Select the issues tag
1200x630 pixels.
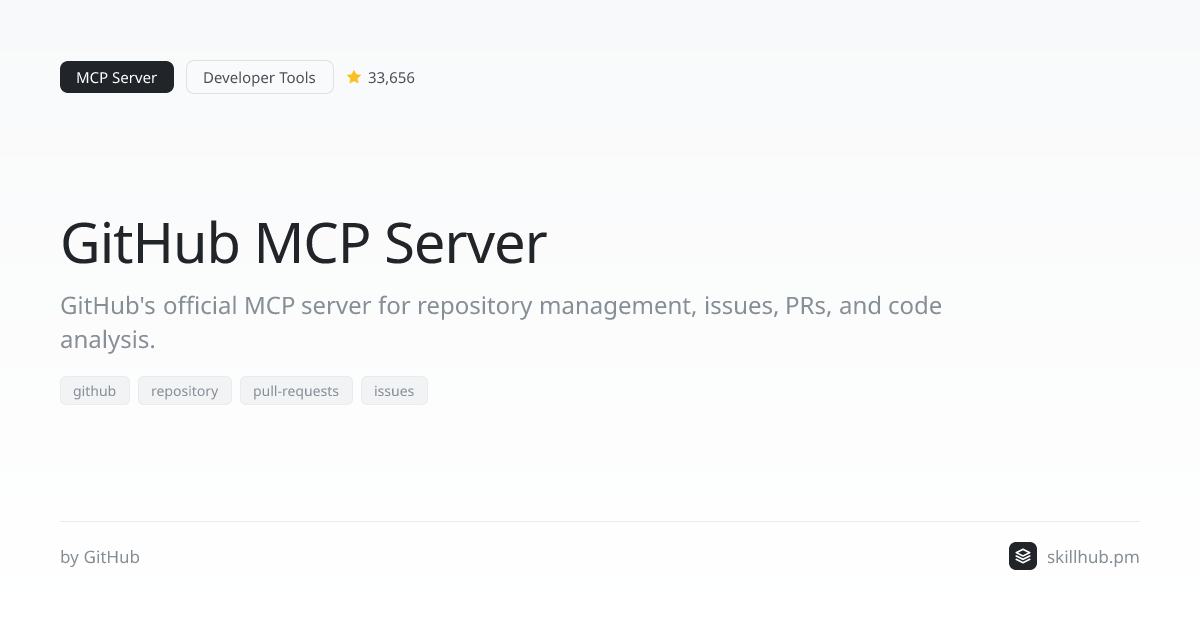394,391
